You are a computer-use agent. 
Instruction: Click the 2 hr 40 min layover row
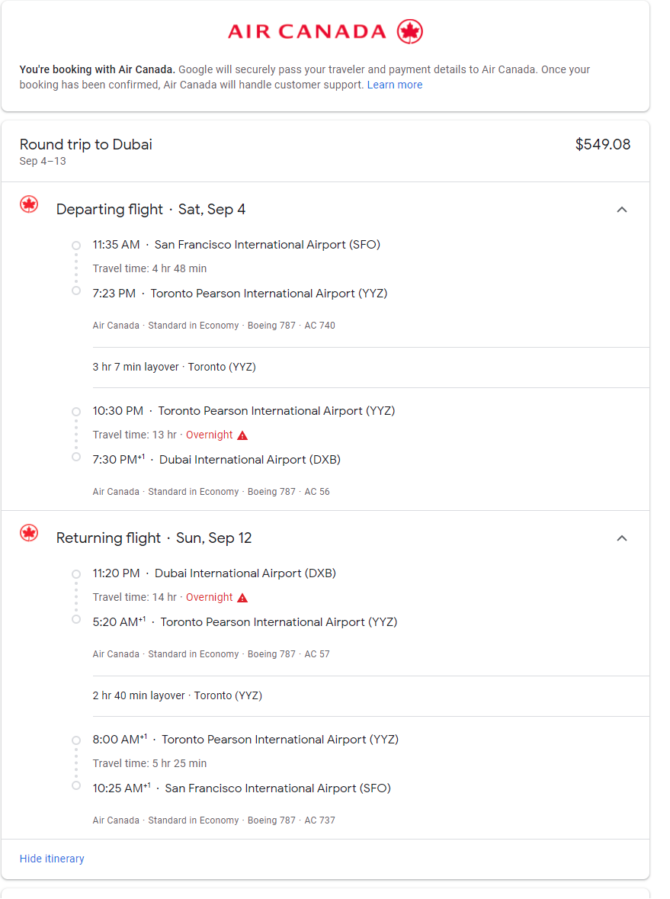[x=371, y=695]
